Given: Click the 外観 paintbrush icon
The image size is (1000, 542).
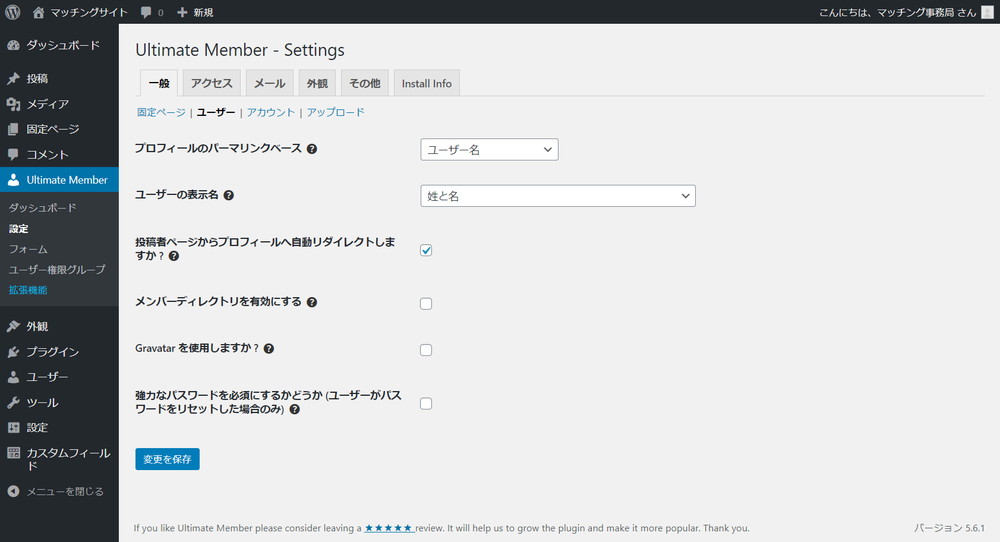Looking at the screenshot, I should click(x=13, y=326).
